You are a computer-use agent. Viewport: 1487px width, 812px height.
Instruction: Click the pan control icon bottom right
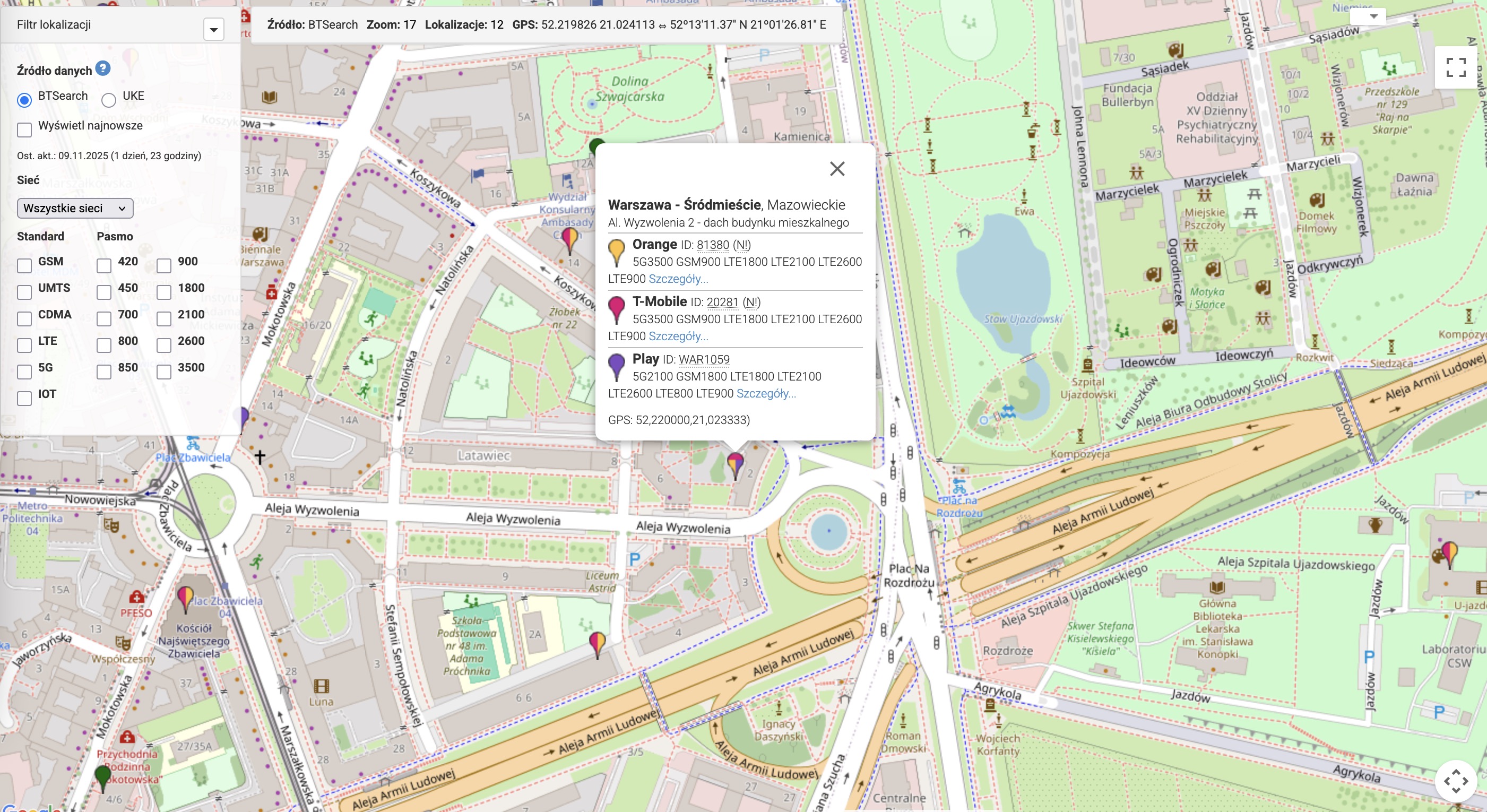pos(1455,781)
